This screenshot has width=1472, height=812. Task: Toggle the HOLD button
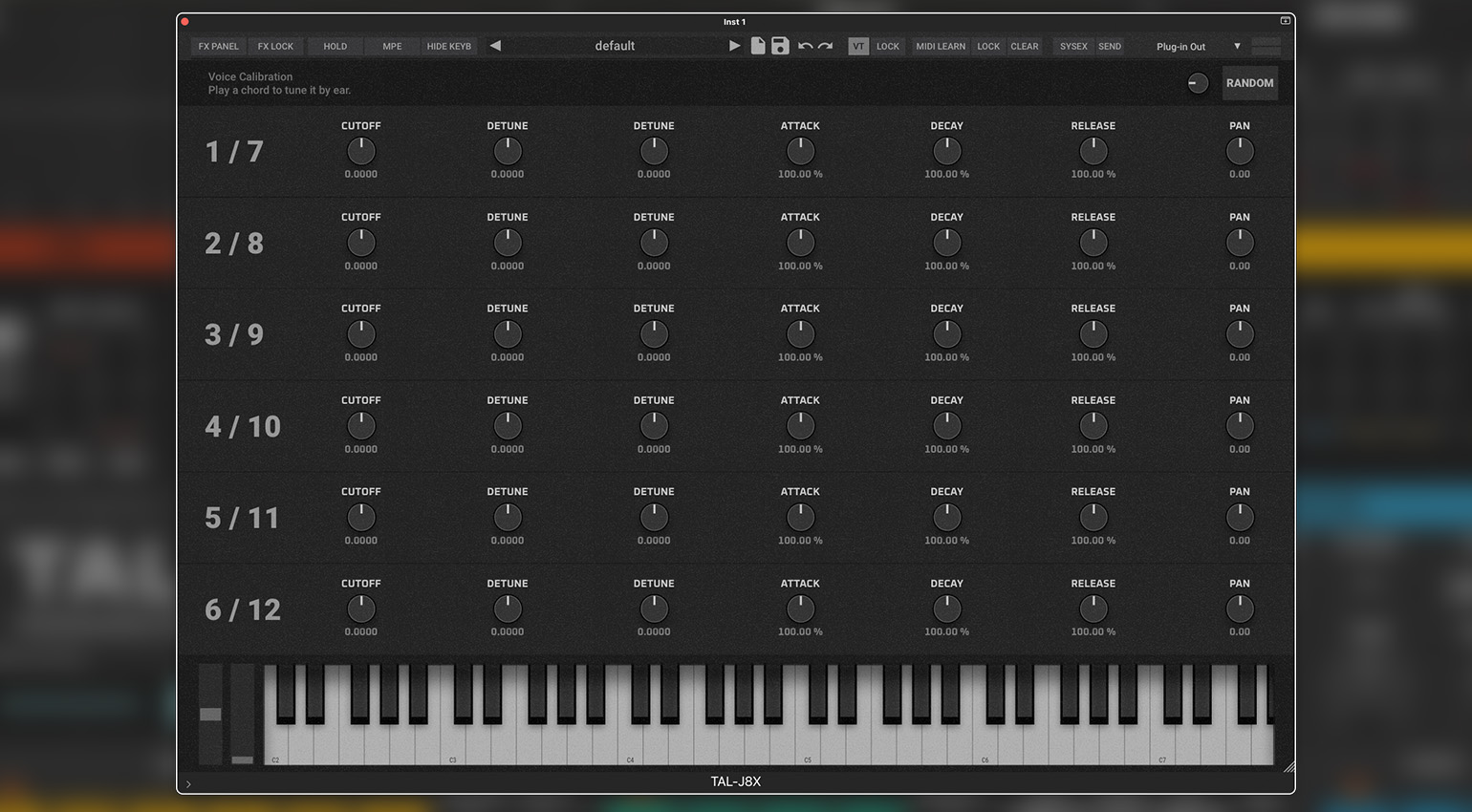(x=335, y=46)
